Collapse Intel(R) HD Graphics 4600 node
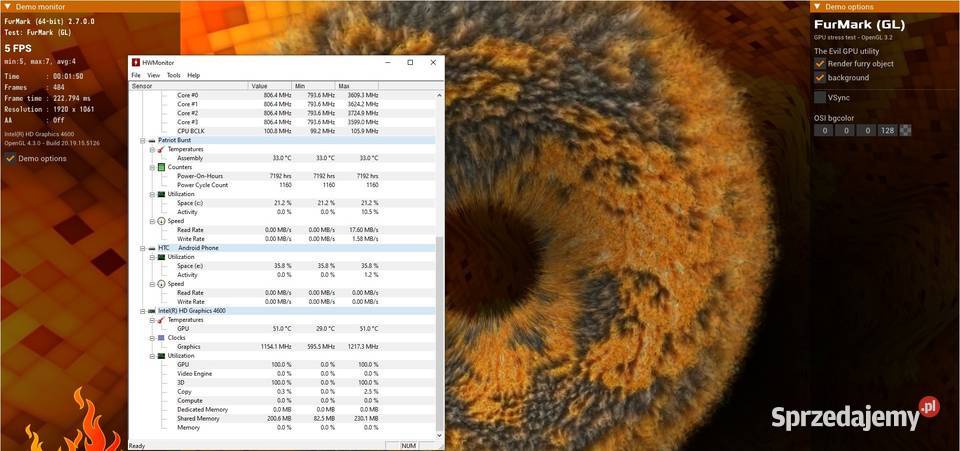The width and height of the screenshot is (960, 451). click(143, 311)
